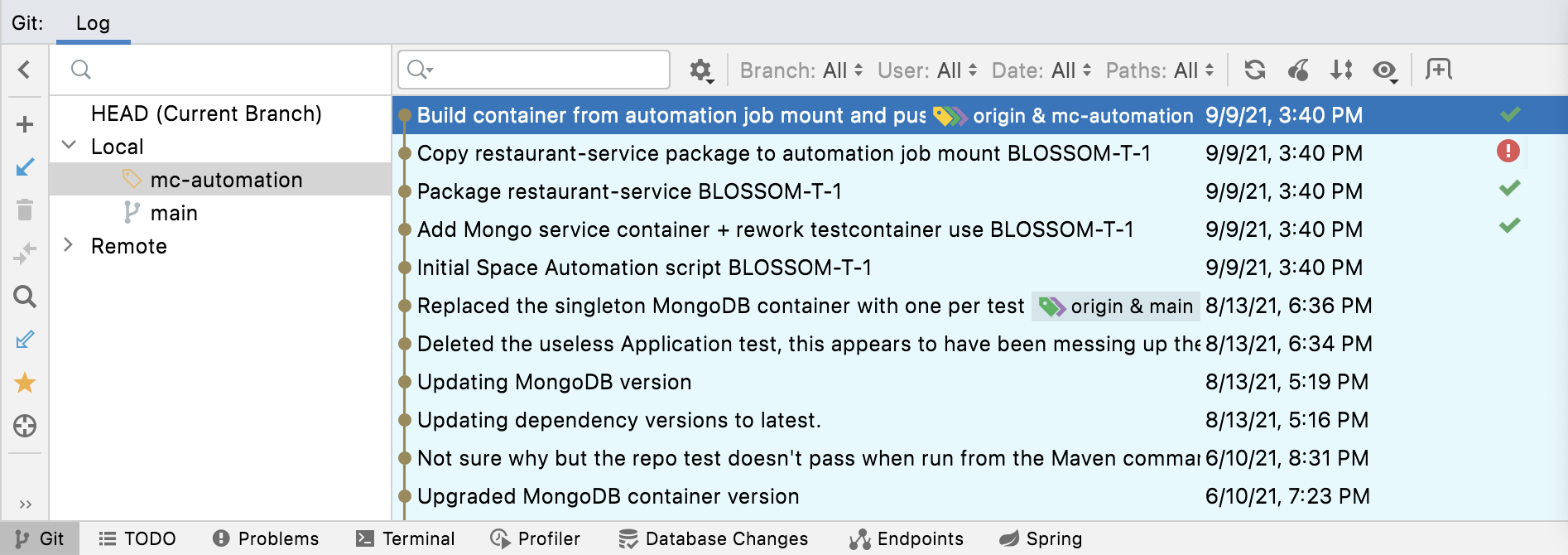
Task: Toggle IntelliSort sort arrows icon
Action: click(x=1341, y=70)
